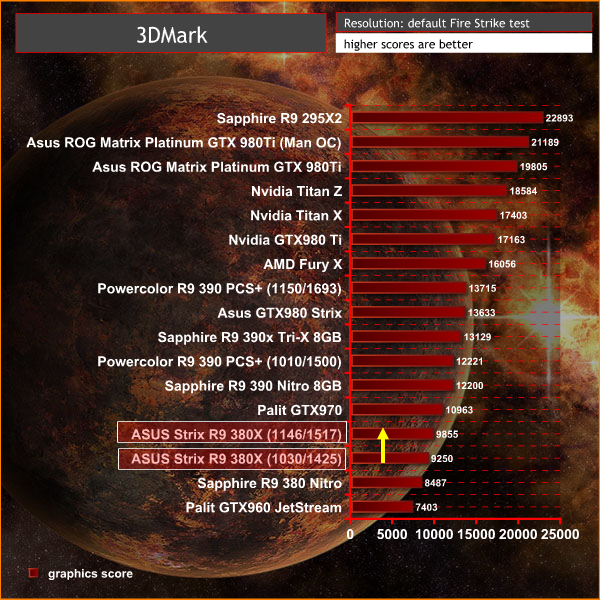Select the Nvidia GTX980 Ti label

(285, 240)
